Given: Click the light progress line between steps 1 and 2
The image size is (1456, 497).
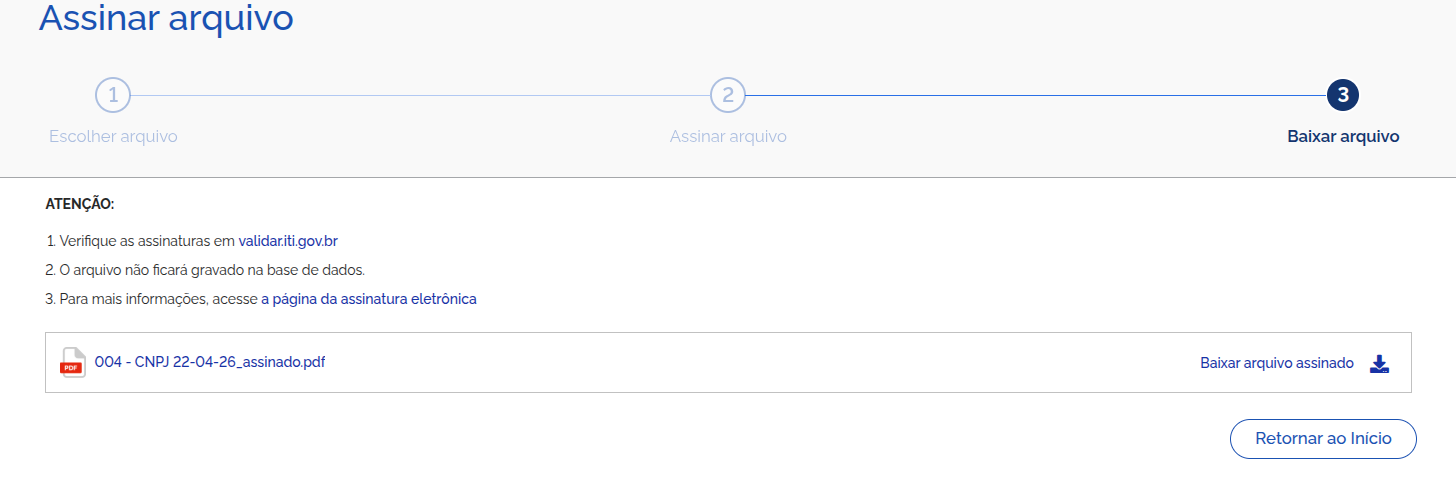Looking at the screenshot, I should 420,95.
